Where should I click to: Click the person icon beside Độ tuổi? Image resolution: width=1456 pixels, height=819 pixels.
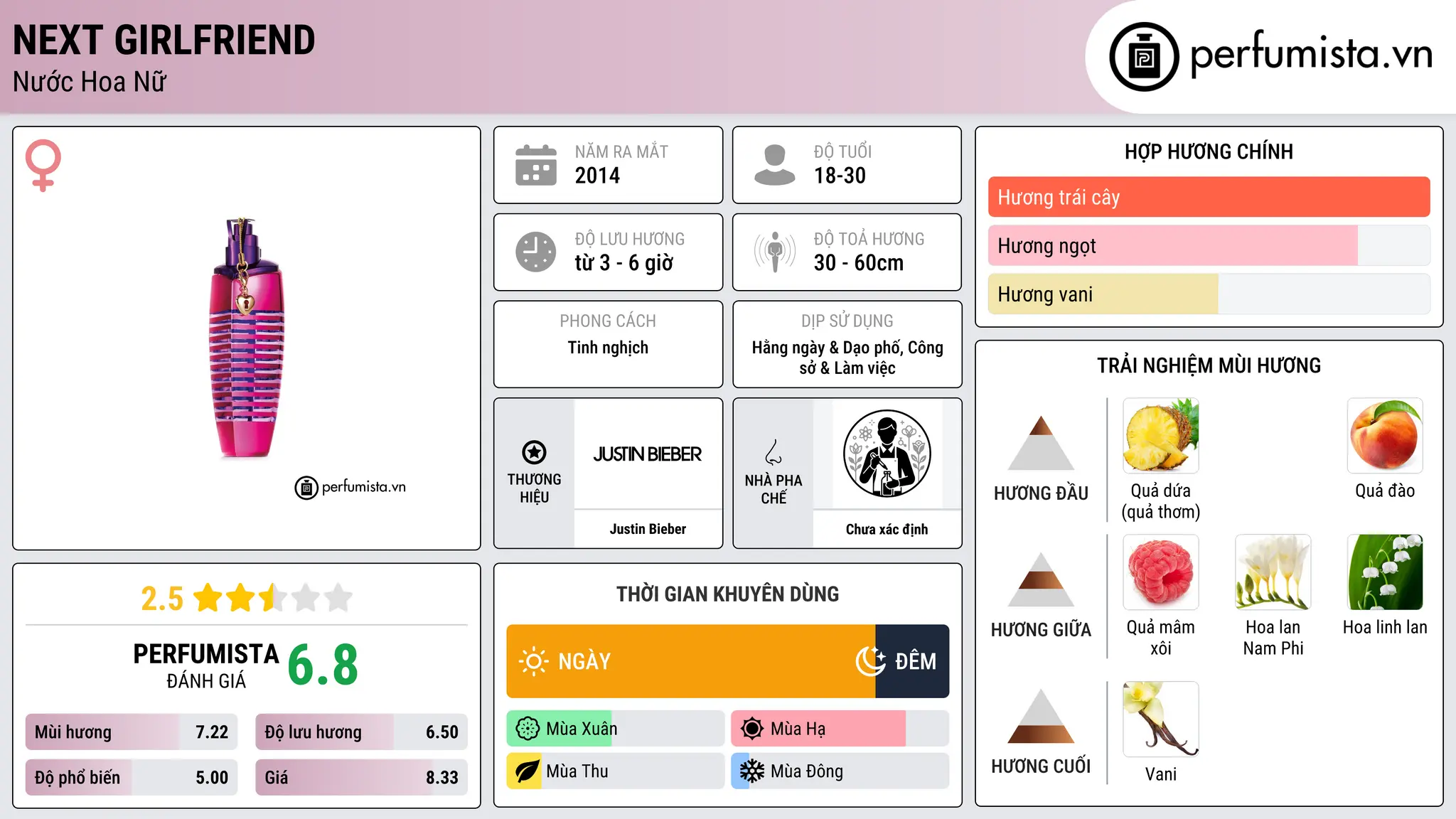coord(774,165)
